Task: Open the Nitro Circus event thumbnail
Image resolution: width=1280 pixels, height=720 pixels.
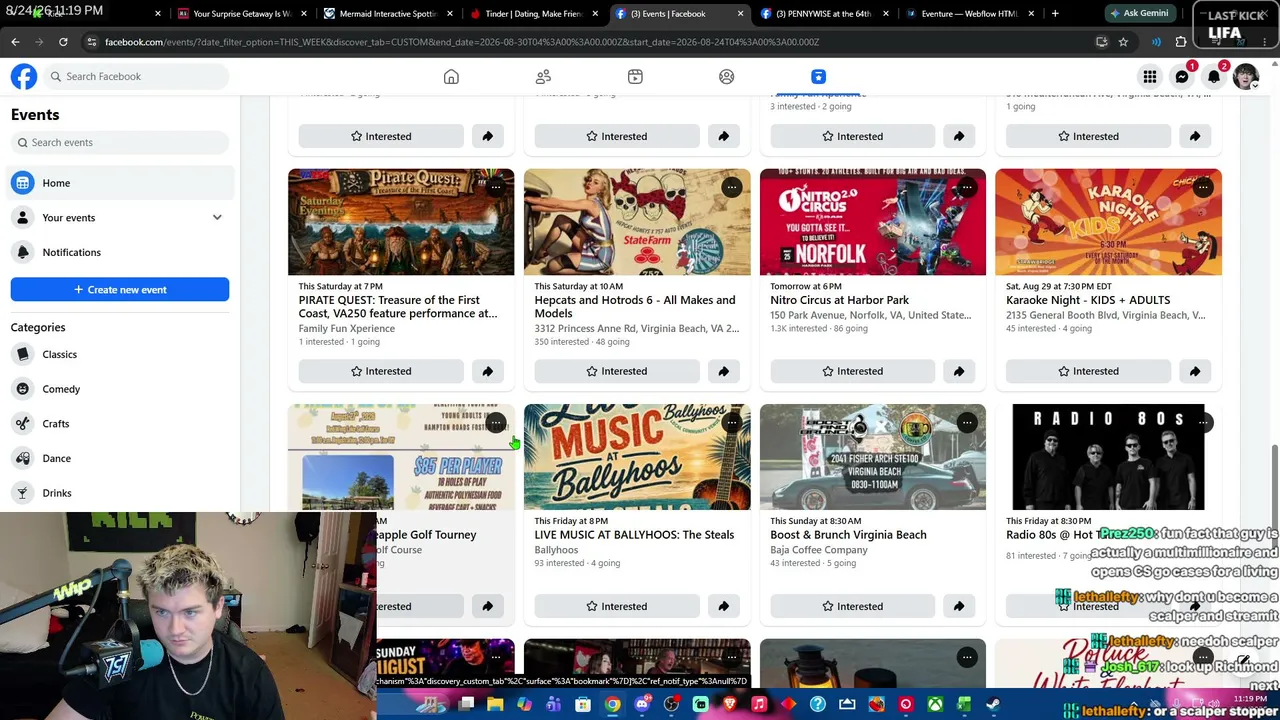Action: [873, 222]
